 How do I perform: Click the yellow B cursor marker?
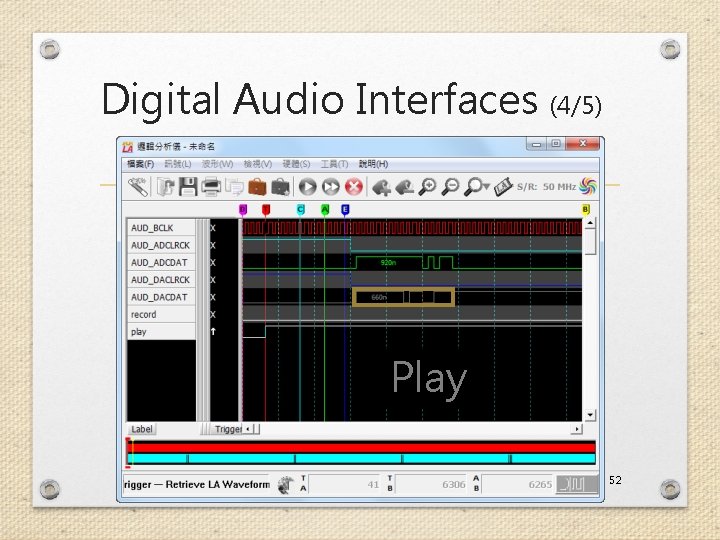point(585,210)
